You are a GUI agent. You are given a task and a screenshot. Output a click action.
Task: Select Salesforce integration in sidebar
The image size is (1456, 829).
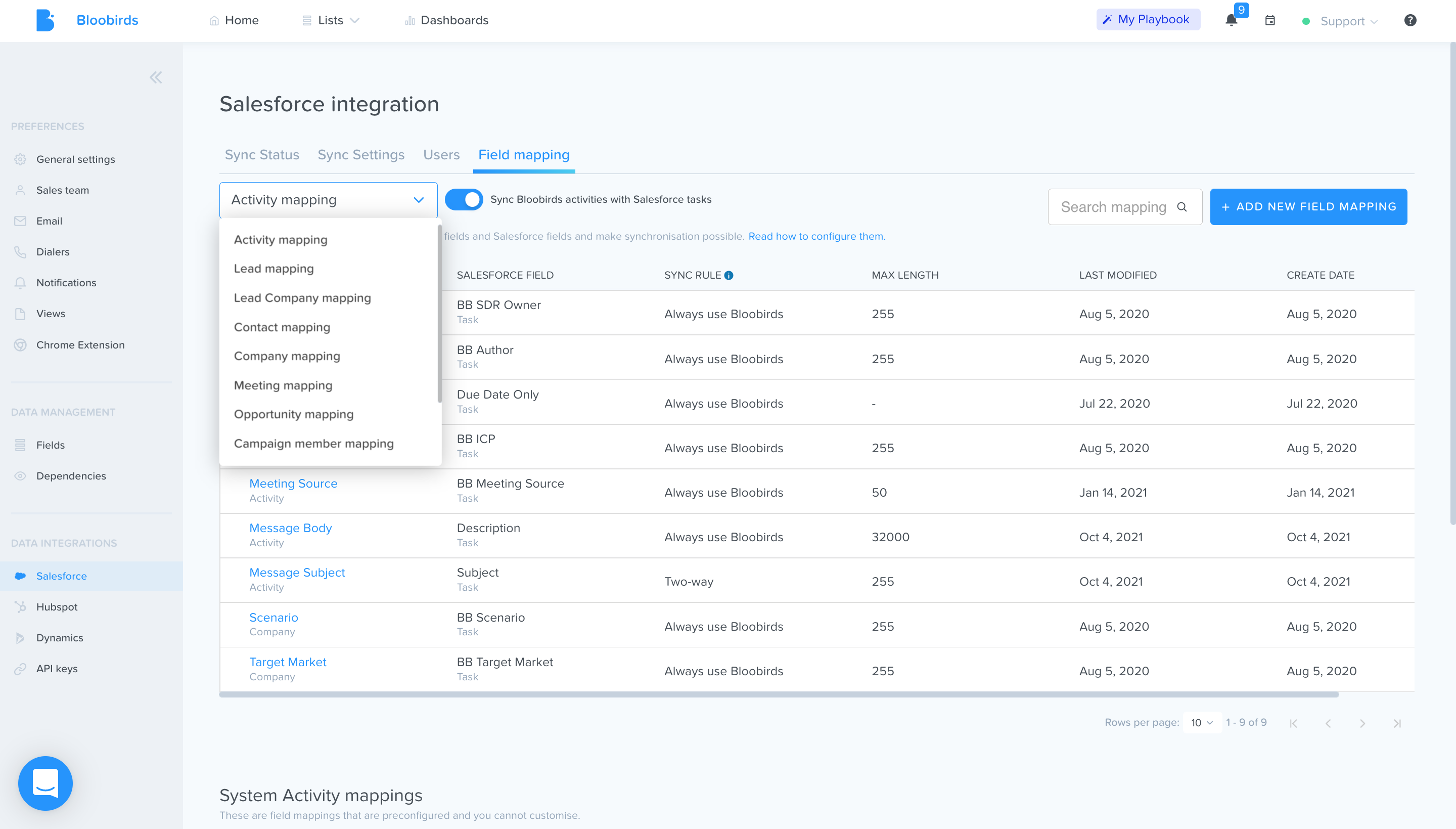[x=91, y=576]
